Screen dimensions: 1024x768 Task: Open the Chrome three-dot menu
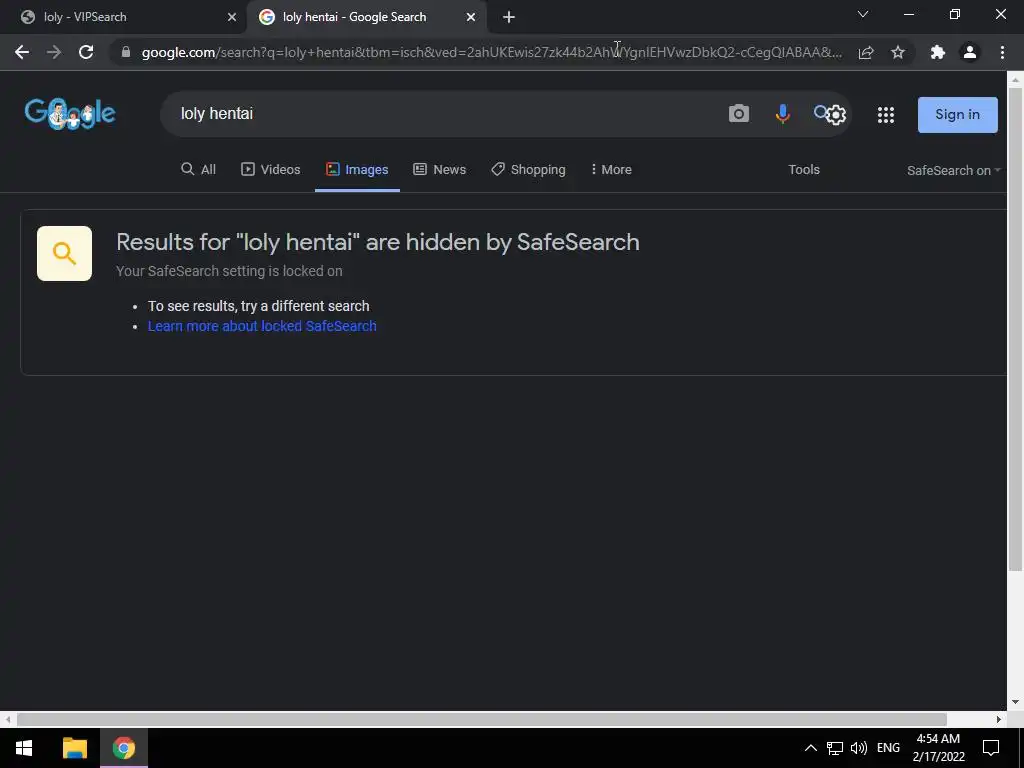click(1002, 52)
